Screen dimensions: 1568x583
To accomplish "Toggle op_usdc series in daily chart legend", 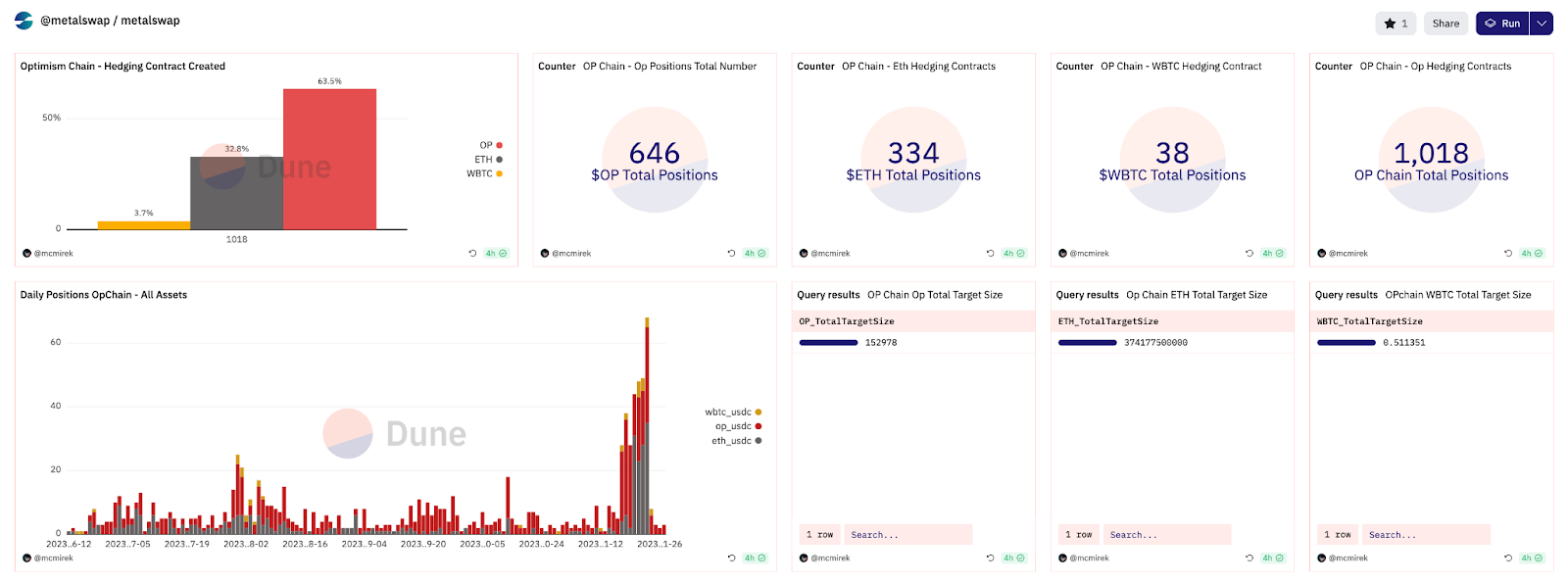I will tap(738, 426).
